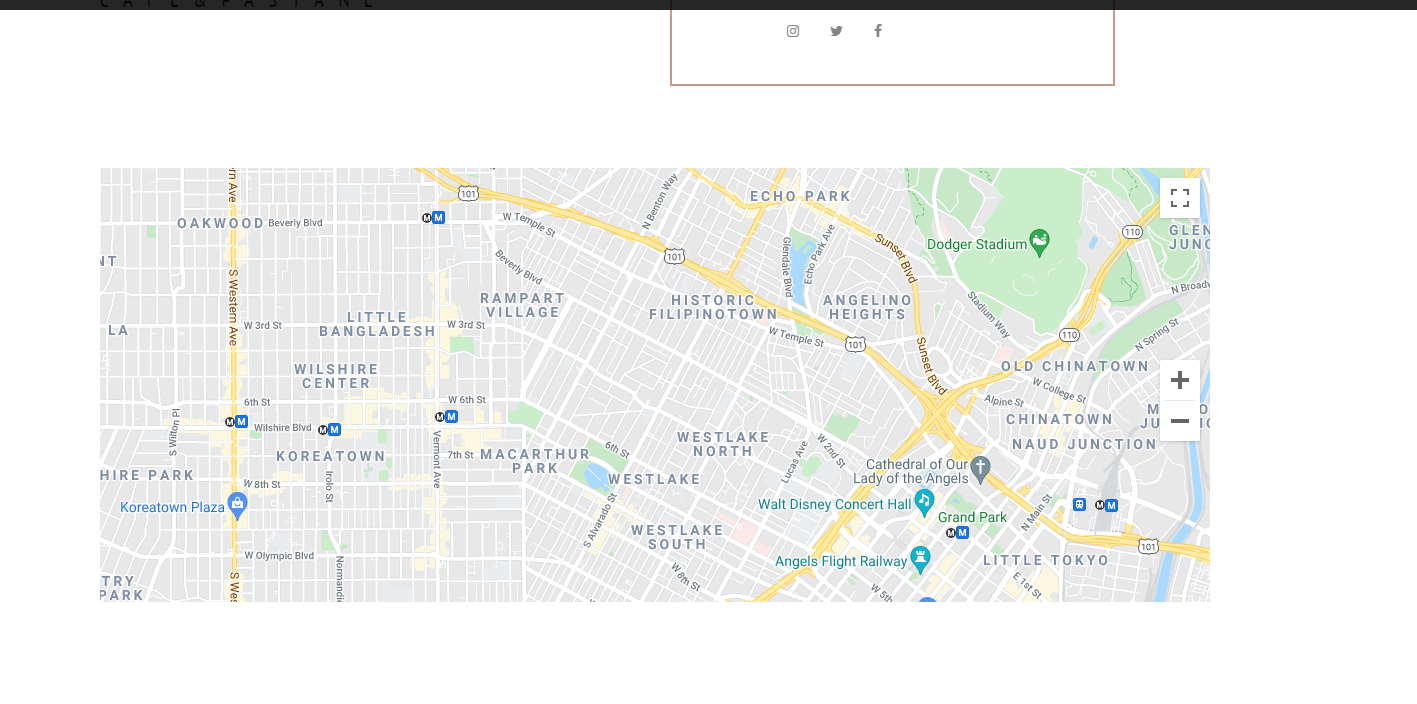Click the Little Tokyo district label

coord(1047,560)
